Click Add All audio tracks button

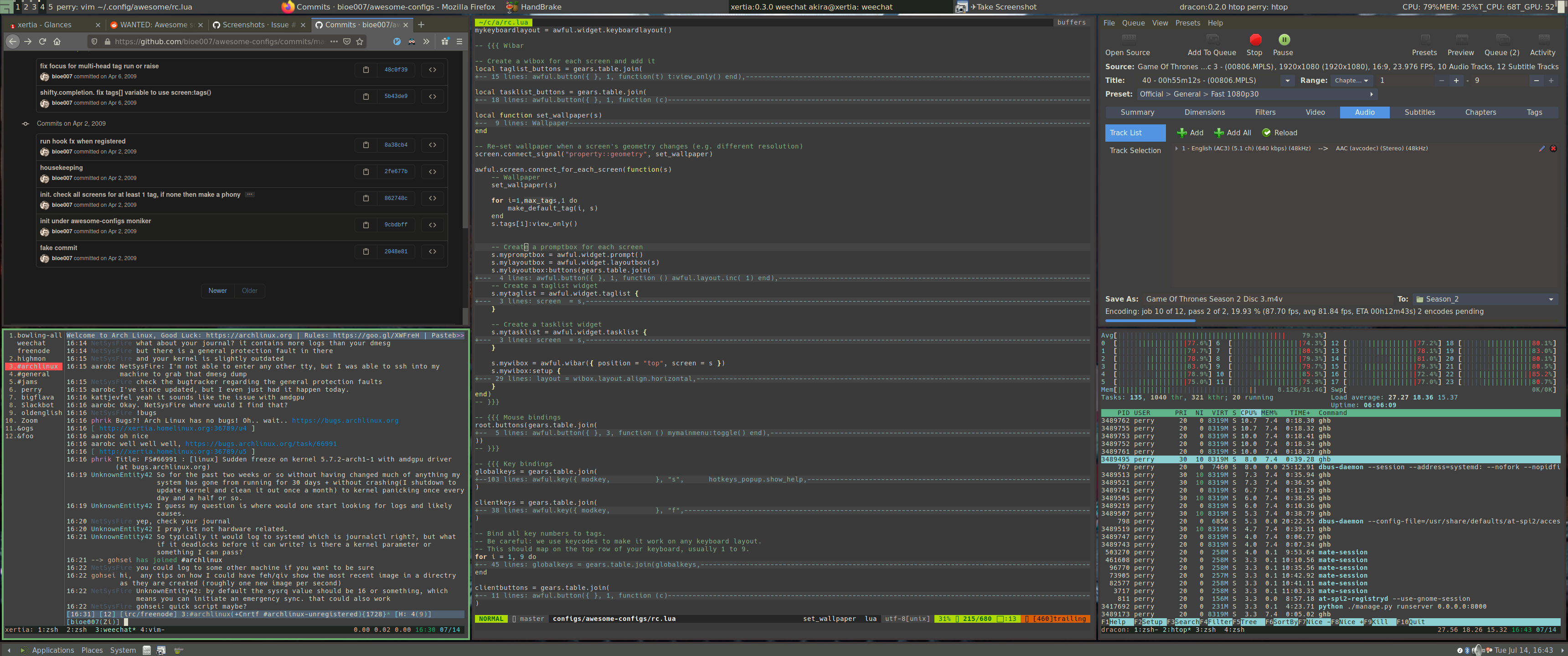pos(1233,133)
